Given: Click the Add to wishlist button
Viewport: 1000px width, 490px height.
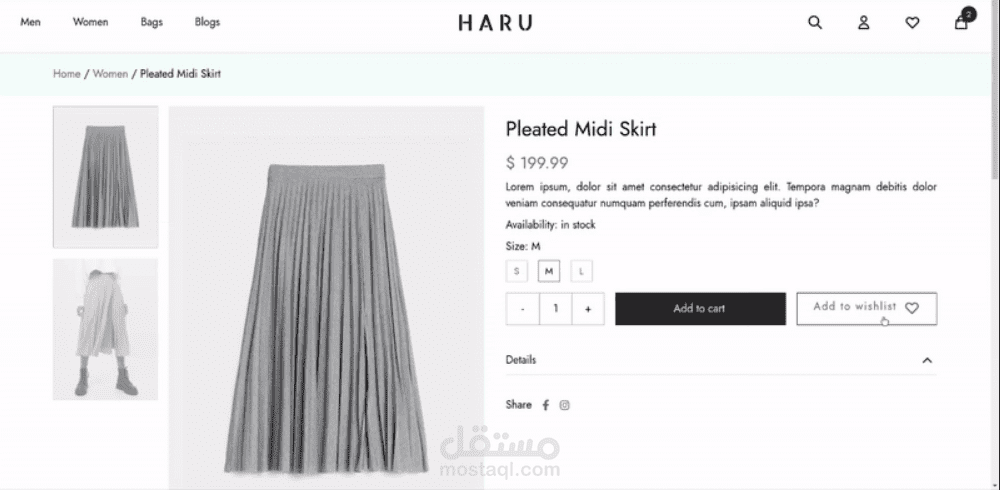Looking at the screenshot, I should pyautogui.click(x=867, y=309).
